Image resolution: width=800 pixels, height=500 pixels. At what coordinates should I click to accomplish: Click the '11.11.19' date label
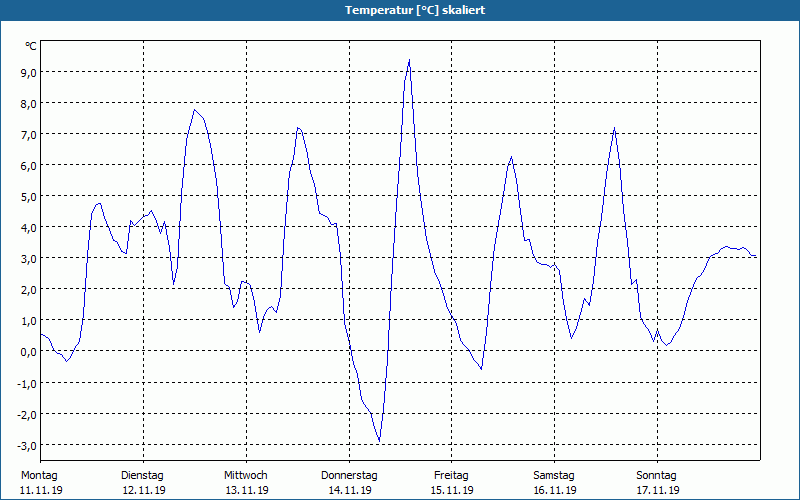(41, 490)
